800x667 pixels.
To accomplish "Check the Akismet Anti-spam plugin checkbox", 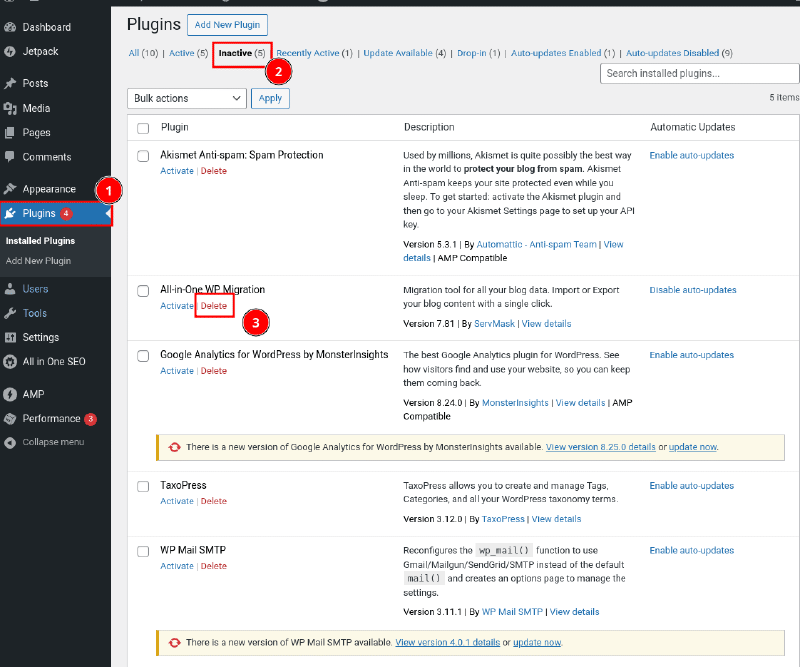I will pos(143,156).
